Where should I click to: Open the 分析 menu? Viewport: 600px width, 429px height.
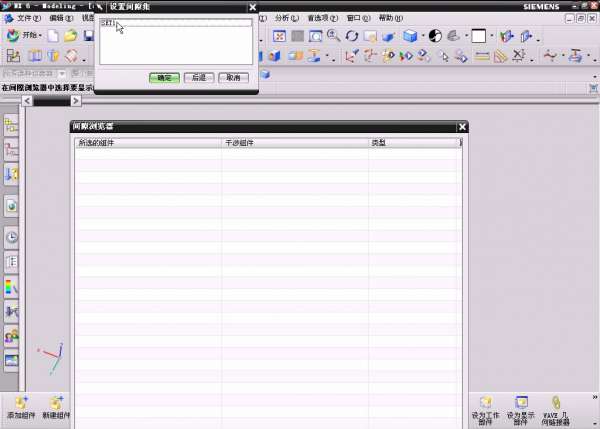pyautogui.click(x=285, y=18)
